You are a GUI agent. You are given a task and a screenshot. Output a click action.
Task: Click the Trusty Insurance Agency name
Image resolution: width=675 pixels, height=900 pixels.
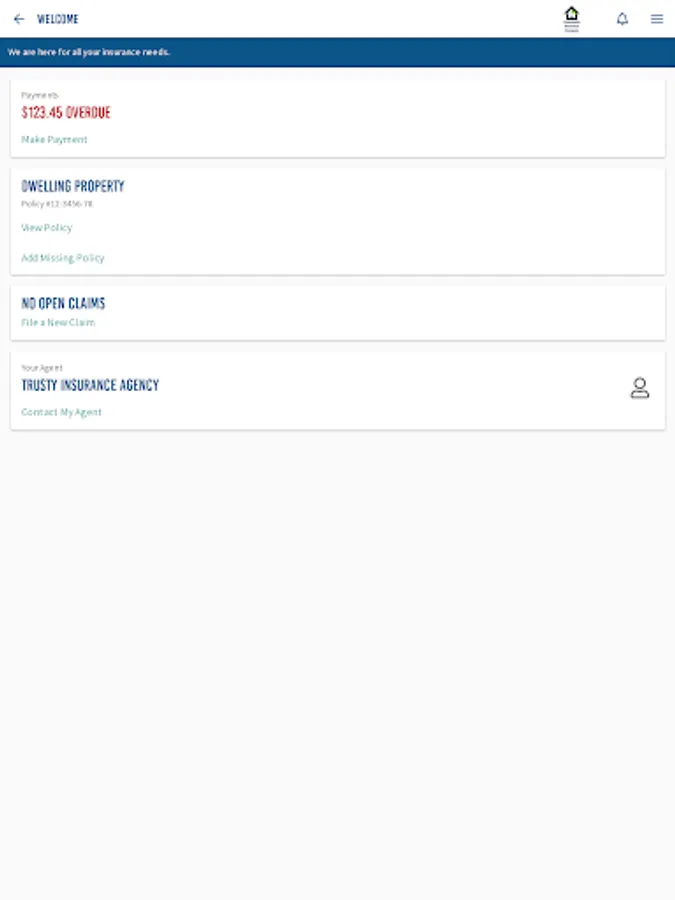pyautogui.click(x=90, y=385)
